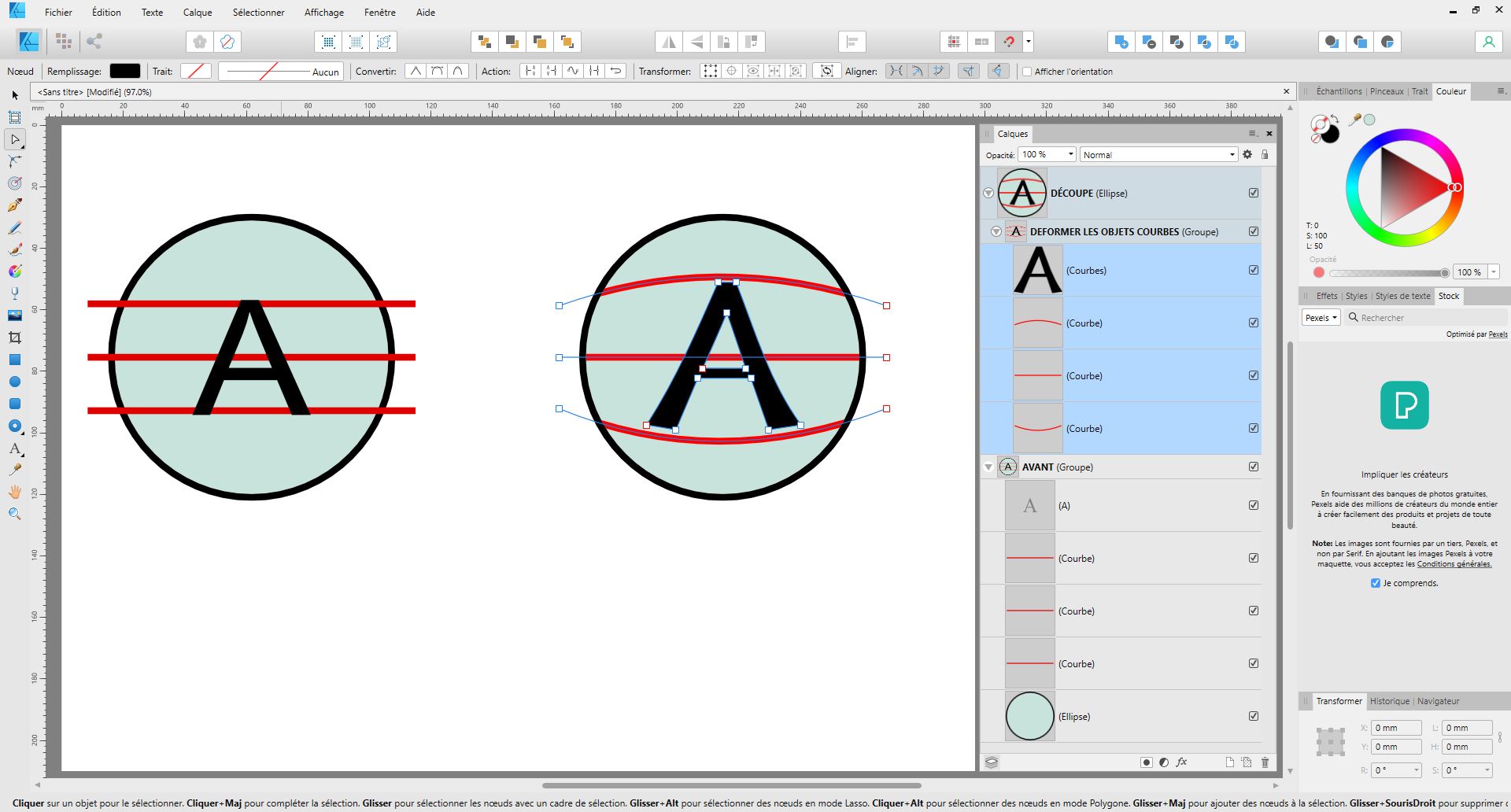1511x812 pixels.
Task: Open the layer blend mode Normal dropdown
Action: click(1158, 154)
